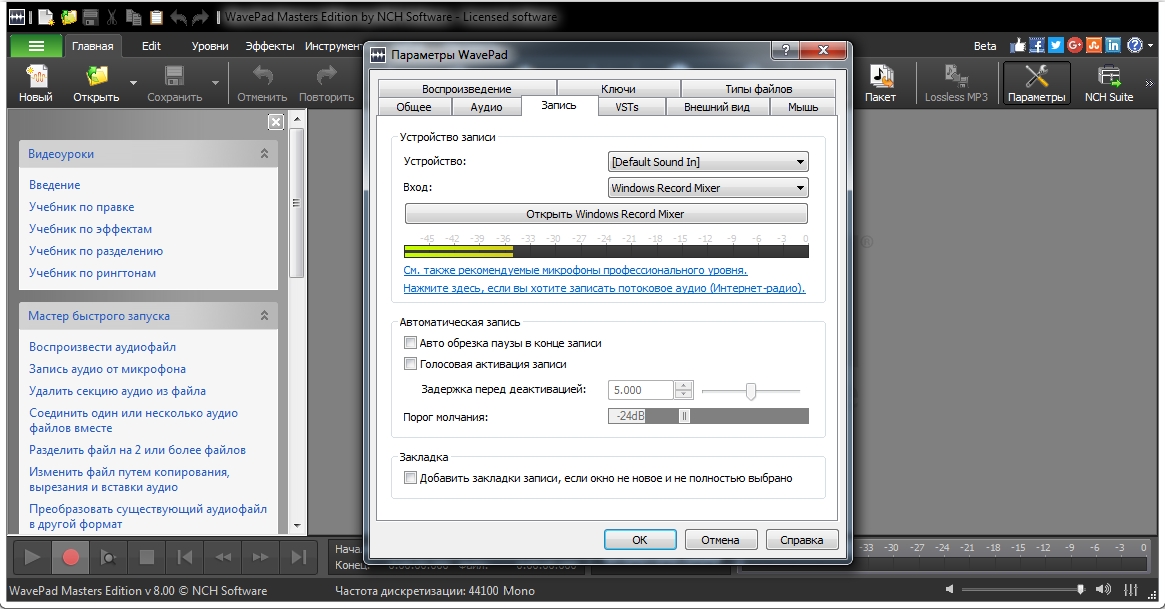Close the left sidebar panel with X
This screenshot has width=1165, height=609.
(x=276, y=122)
